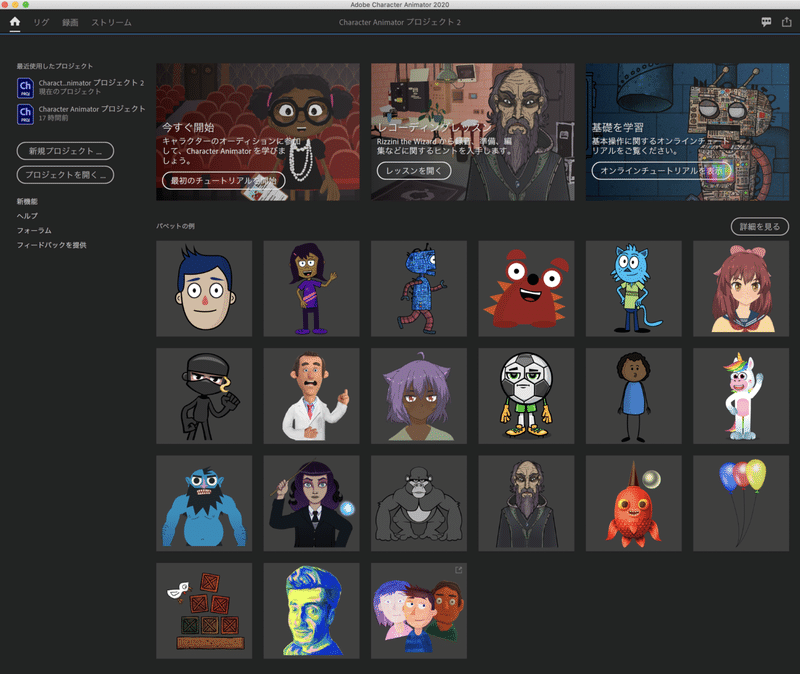Click the レッスンを開く button

[x=414, y=171]
